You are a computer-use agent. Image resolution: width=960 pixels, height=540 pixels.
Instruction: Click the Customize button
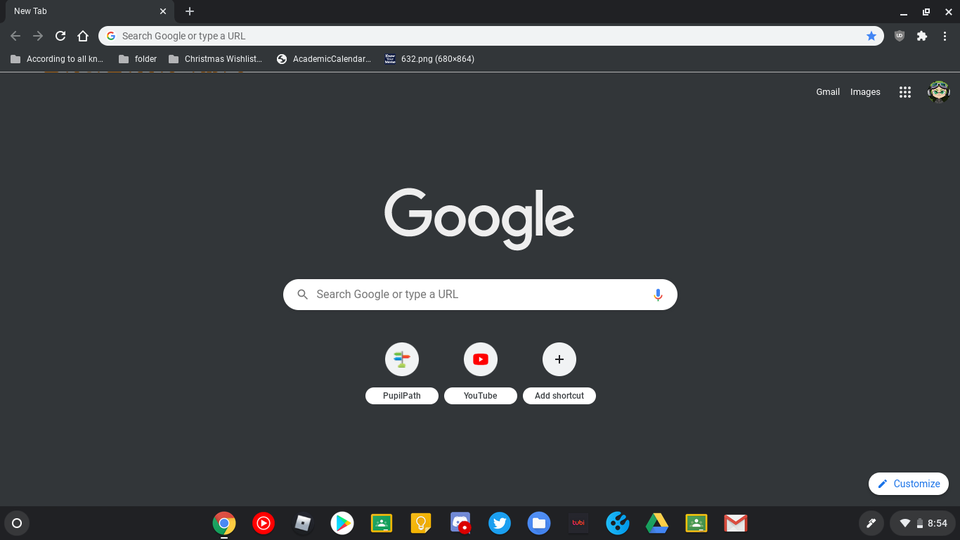pyautogui.click(x=908, y=484)
